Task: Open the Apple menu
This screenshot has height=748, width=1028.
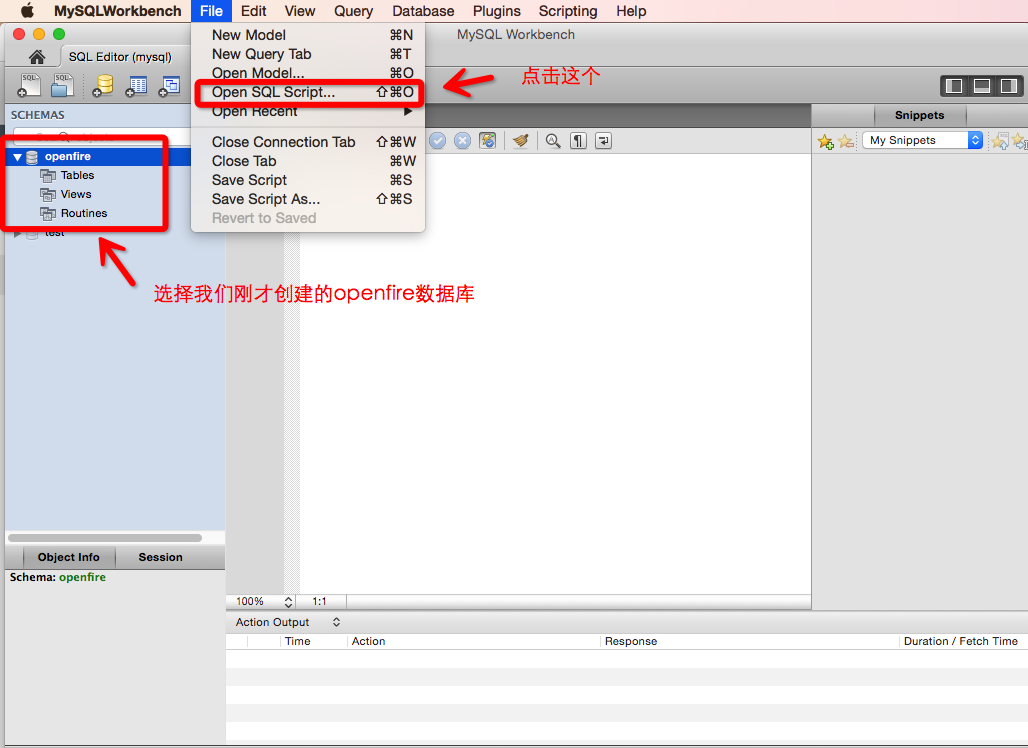Action: pos(27,11)
